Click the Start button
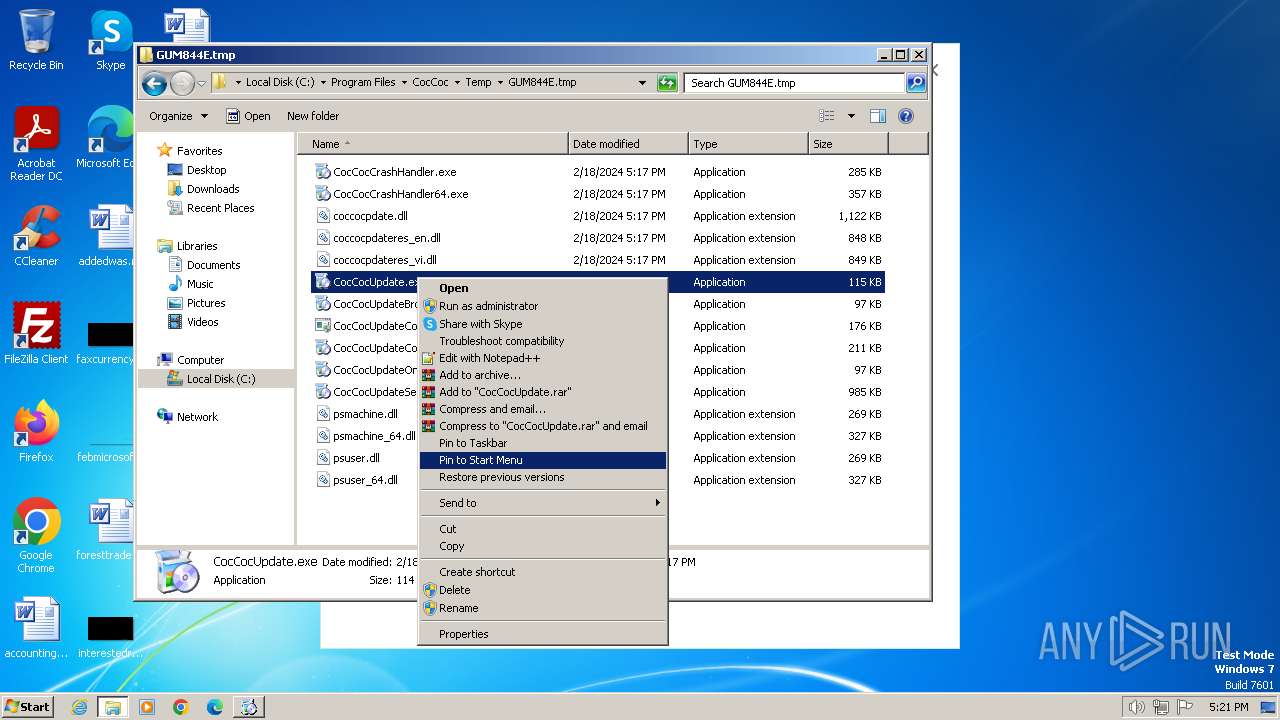This screenshot has width=1280, height=720. tap(28, 707)
